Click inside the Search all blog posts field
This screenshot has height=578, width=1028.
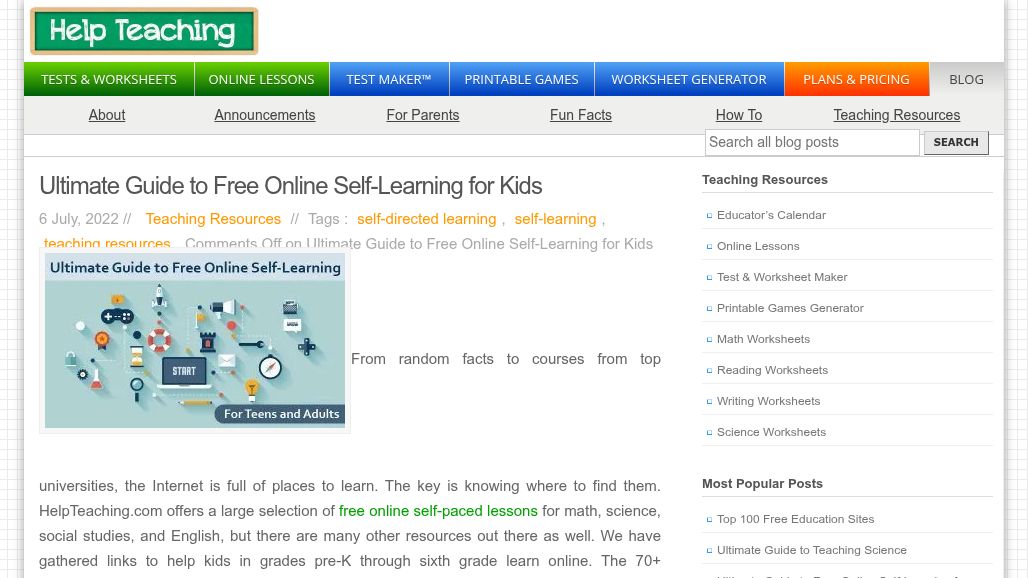pos(812,142)
